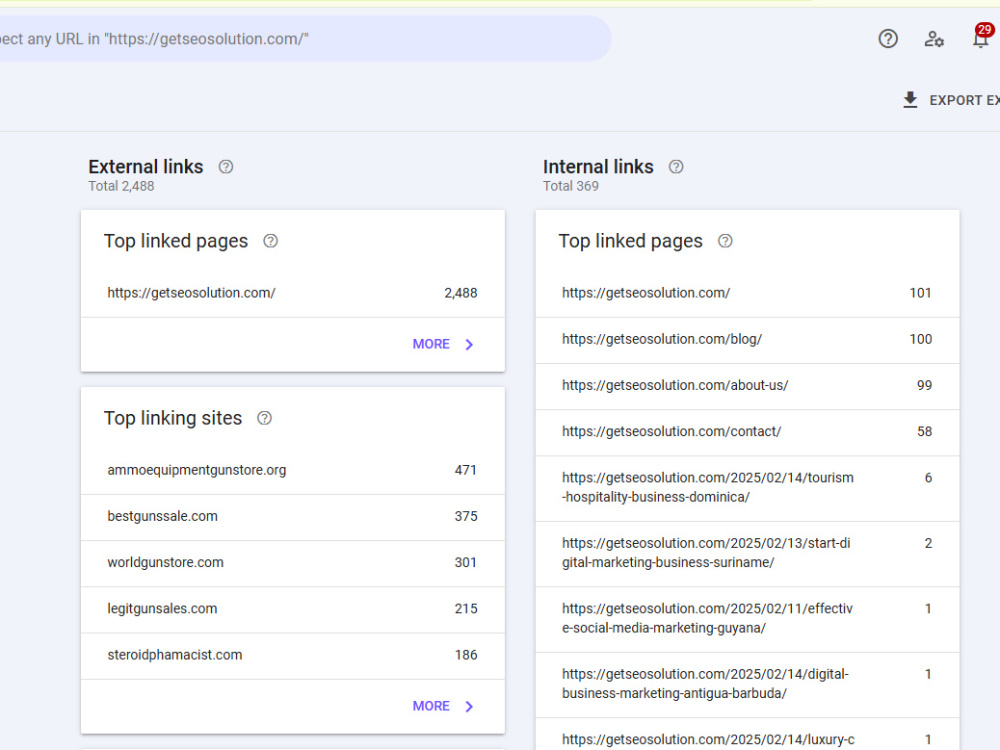Viewport: 1000px width, 750px height.
Task: Open the help icon in top bar
Action: pyautogui.click(x=888, y=39)
